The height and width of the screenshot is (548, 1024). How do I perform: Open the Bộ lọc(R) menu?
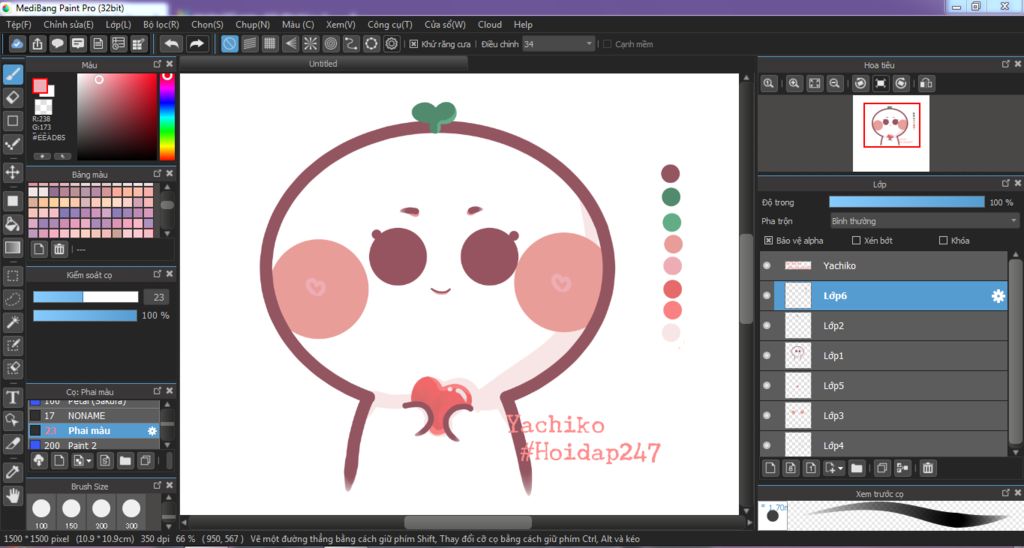(x=161, y=24)
